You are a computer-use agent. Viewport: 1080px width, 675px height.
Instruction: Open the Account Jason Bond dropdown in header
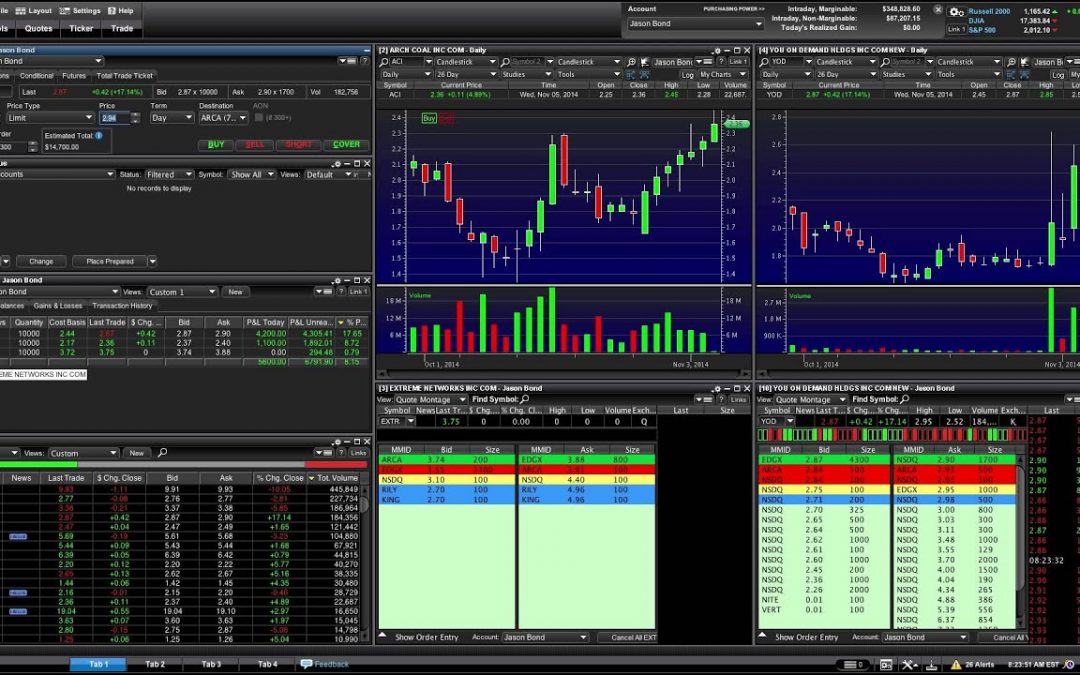(x=695, y=23)
